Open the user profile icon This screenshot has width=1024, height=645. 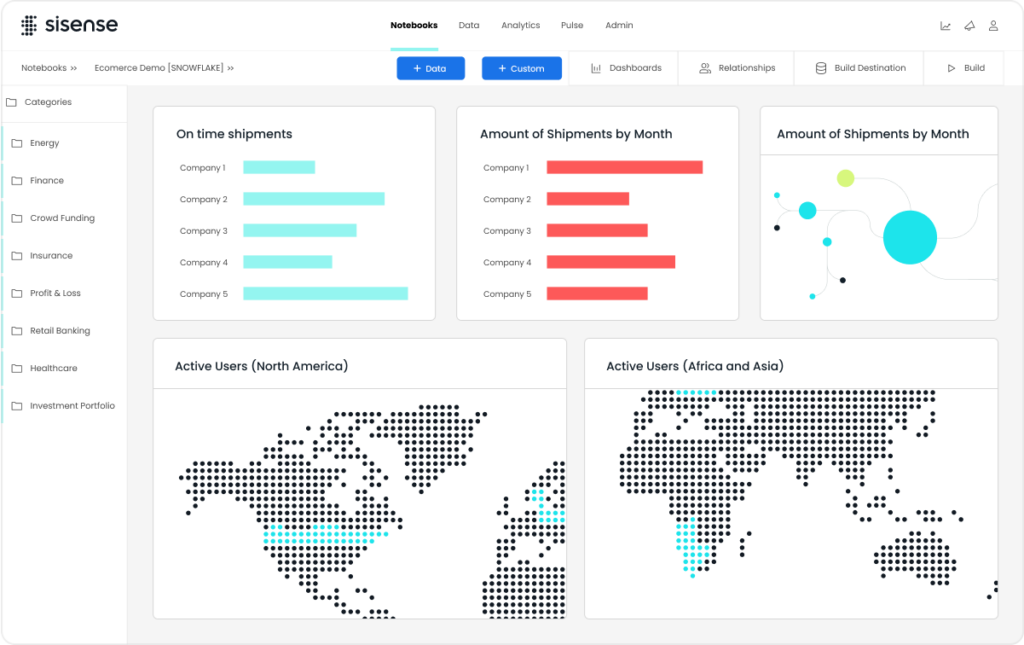(x=993, y=25)
